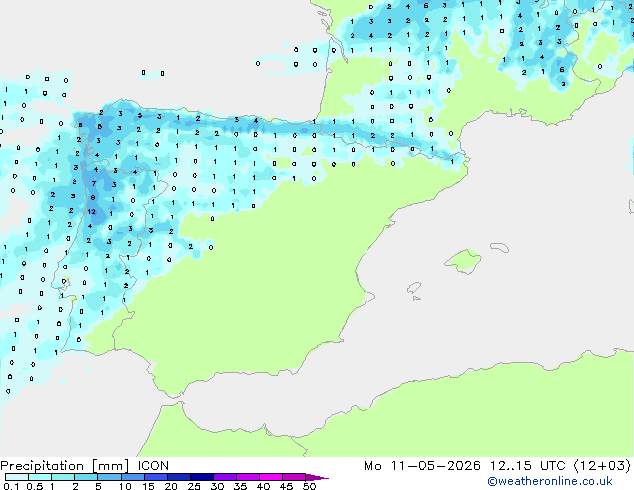634x490 pixels.
Task: Pick the 5–10 mm legend color box
Action: 109,477
